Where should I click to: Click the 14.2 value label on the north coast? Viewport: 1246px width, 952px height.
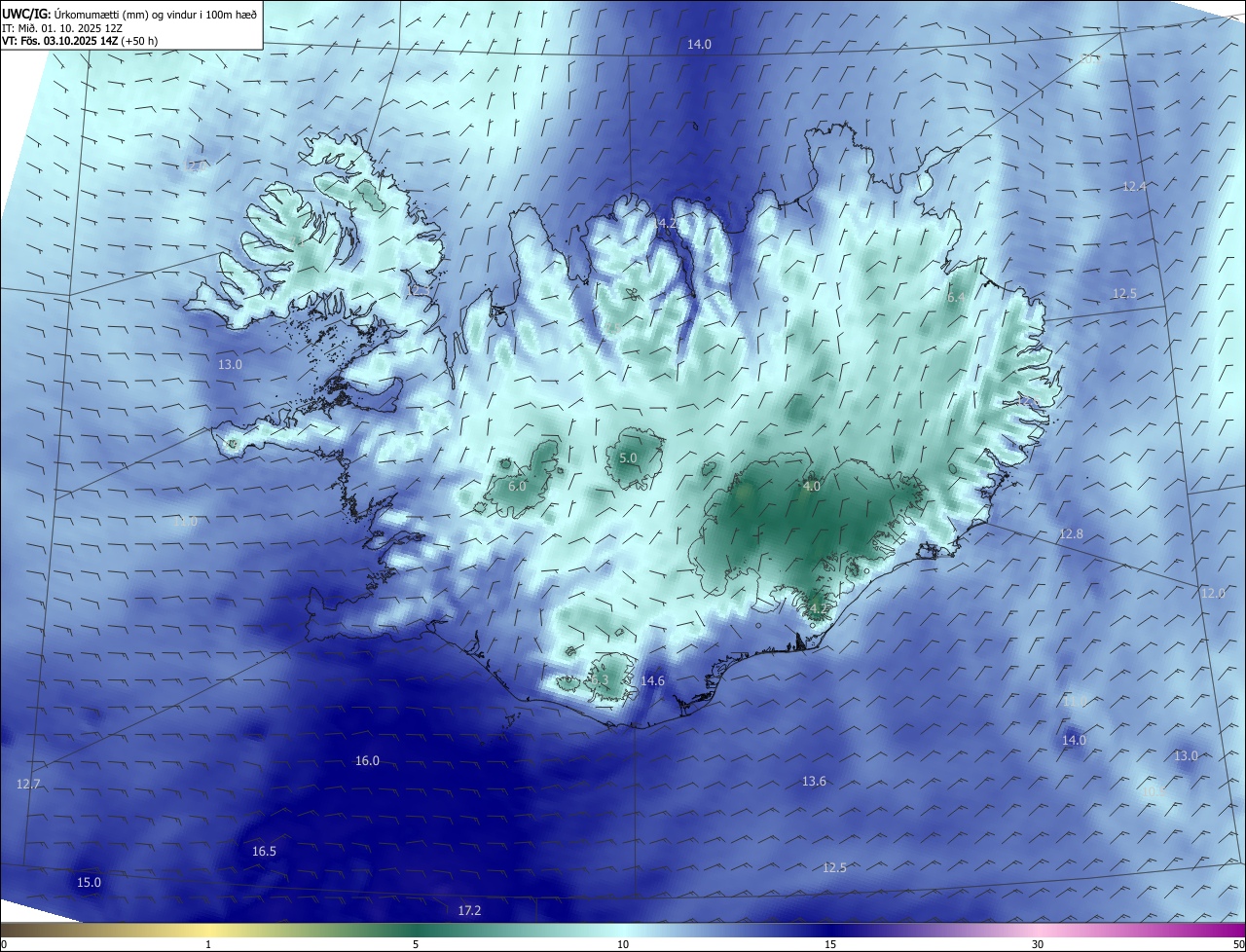click(x=664, y=223)
